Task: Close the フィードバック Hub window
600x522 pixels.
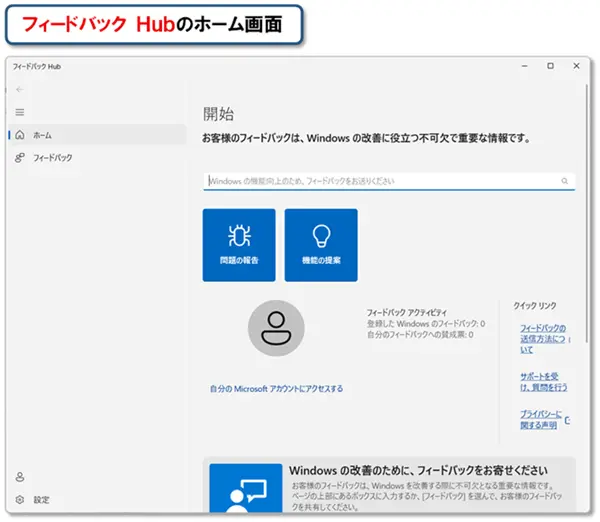Action: [576, 66]
